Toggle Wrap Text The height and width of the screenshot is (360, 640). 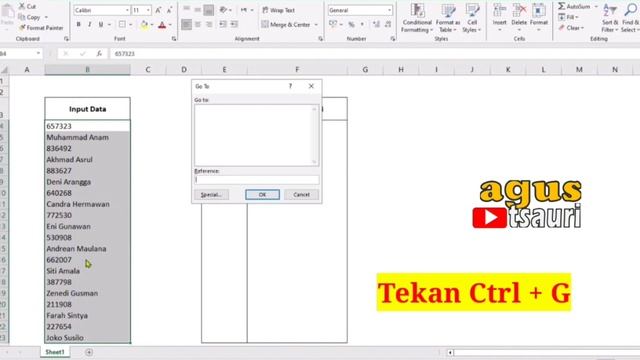pos(278,10)
